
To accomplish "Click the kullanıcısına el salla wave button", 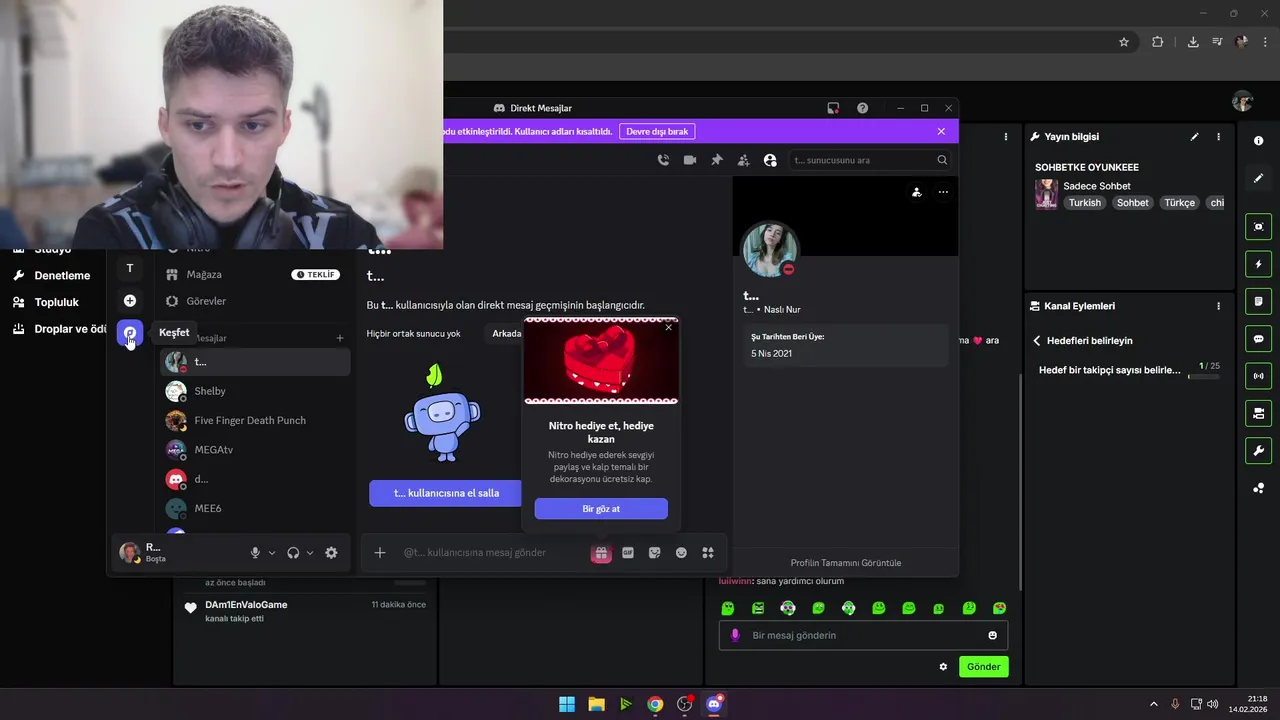I will click(x=446, y=493).
